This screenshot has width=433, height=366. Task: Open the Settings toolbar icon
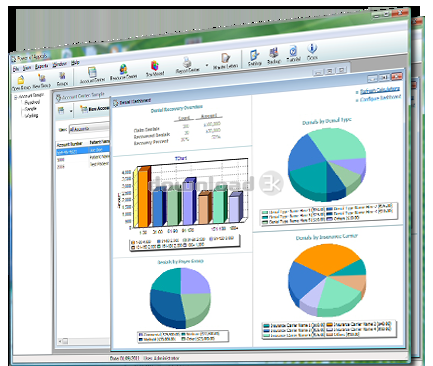(x=254, y=57)
